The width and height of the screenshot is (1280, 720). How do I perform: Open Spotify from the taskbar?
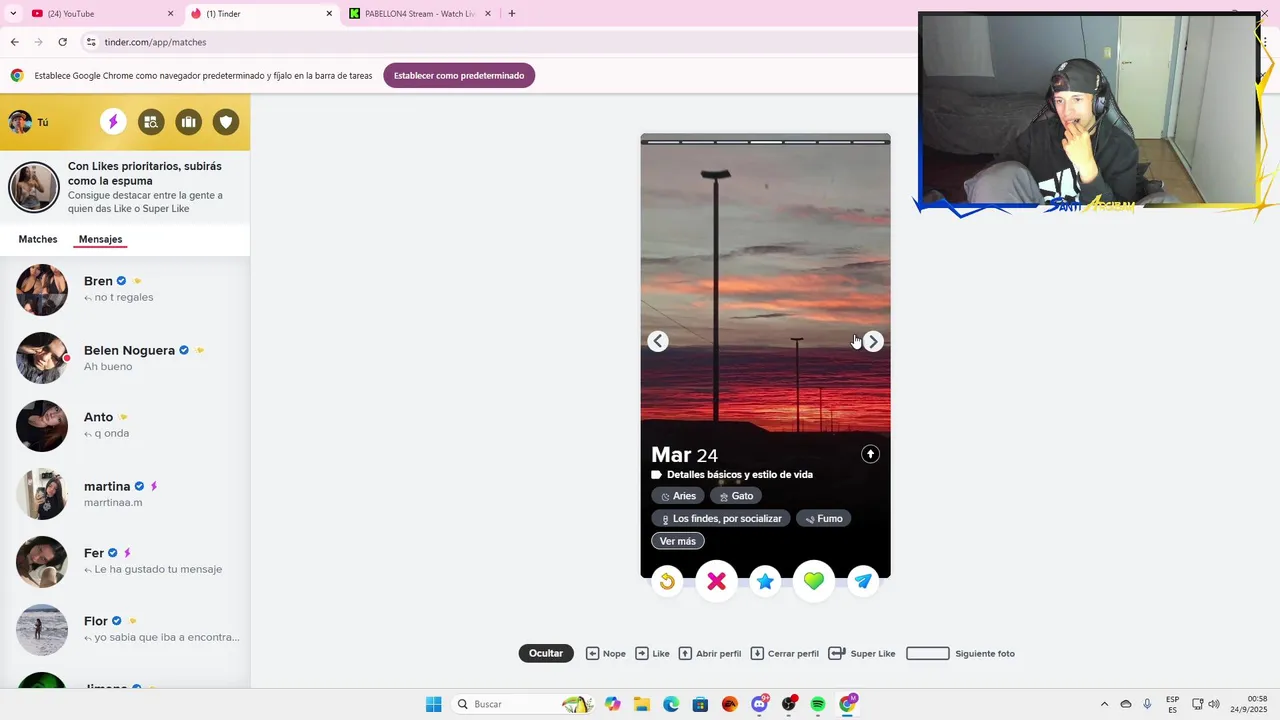[x=818, y=704]
